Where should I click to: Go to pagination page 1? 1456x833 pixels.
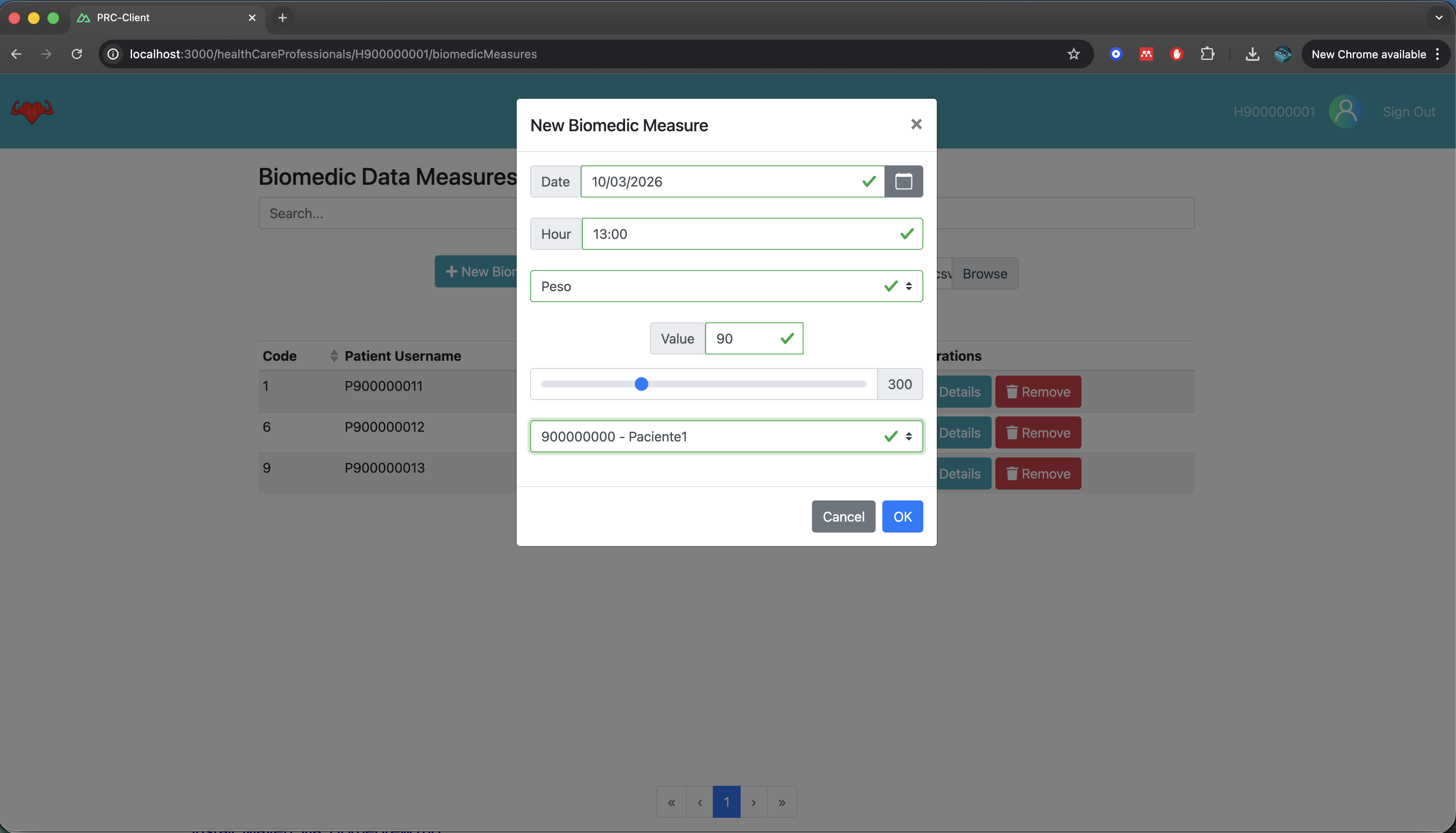pyautogui.click(x=727, y=802)
